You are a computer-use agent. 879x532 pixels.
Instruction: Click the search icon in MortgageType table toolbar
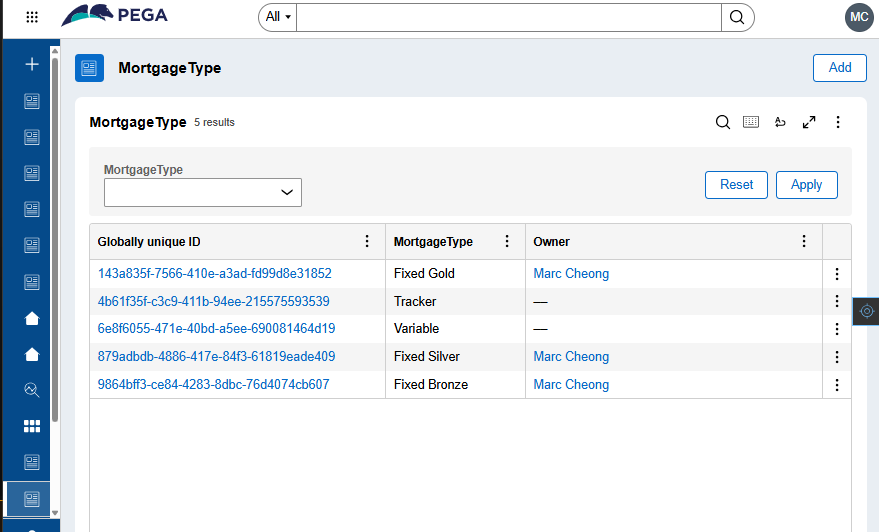pyautogui.click(x=723, y=122)
